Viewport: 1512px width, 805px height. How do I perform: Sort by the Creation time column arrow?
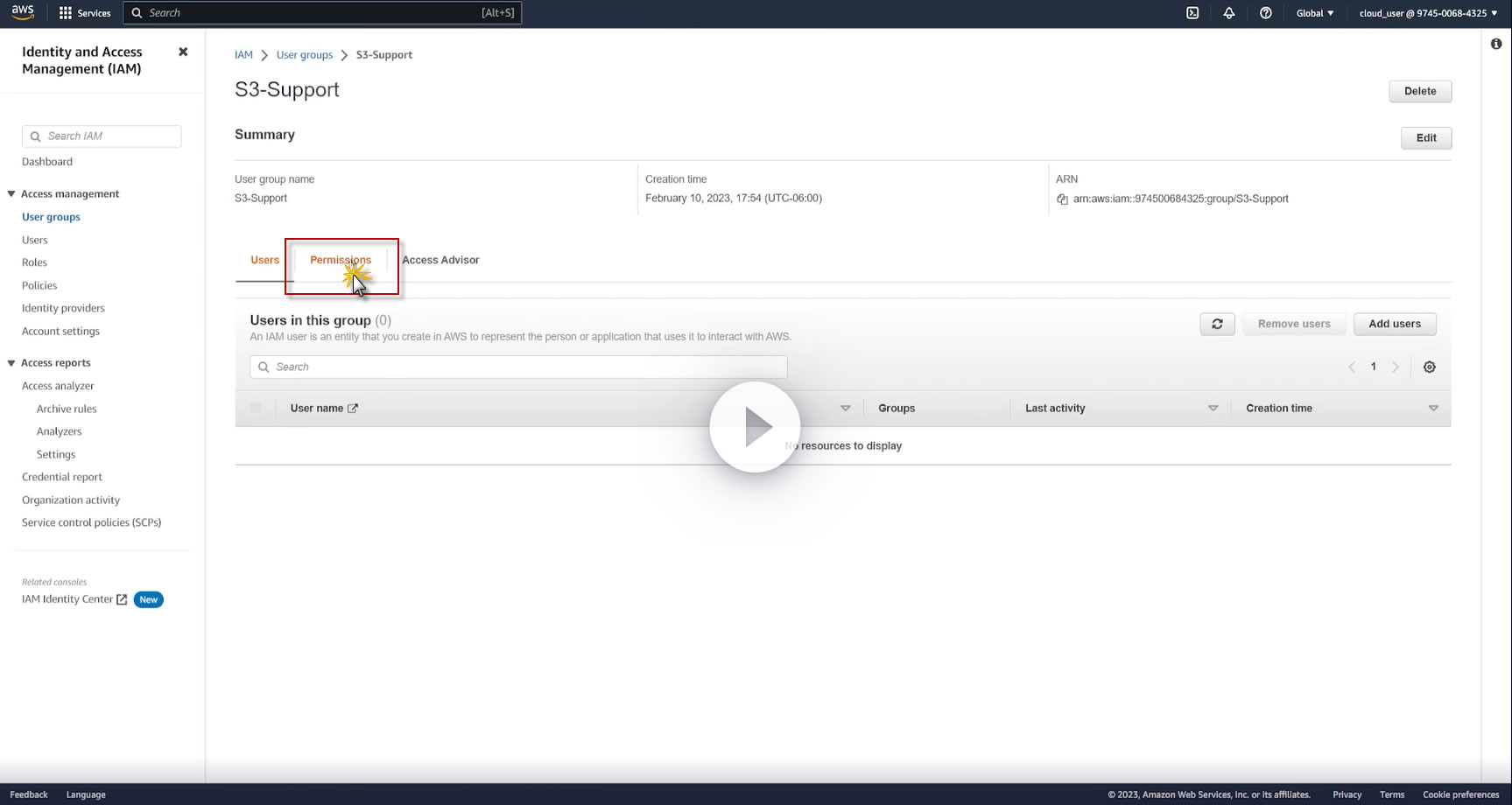coord(1433,409)
